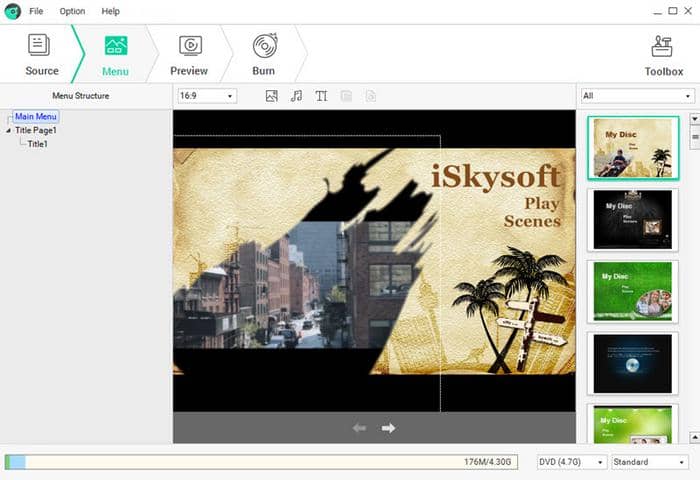Choose the black My Disc template
The image size is (700, 480).
pyautogui.click(x=633, y=219)
